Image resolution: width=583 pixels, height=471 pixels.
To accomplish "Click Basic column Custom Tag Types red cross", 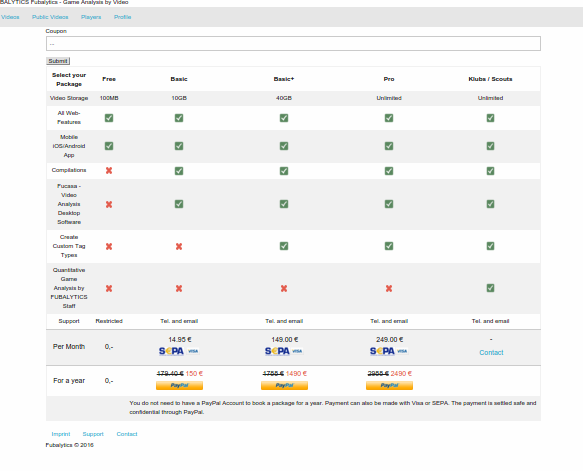I will [179, 246].
